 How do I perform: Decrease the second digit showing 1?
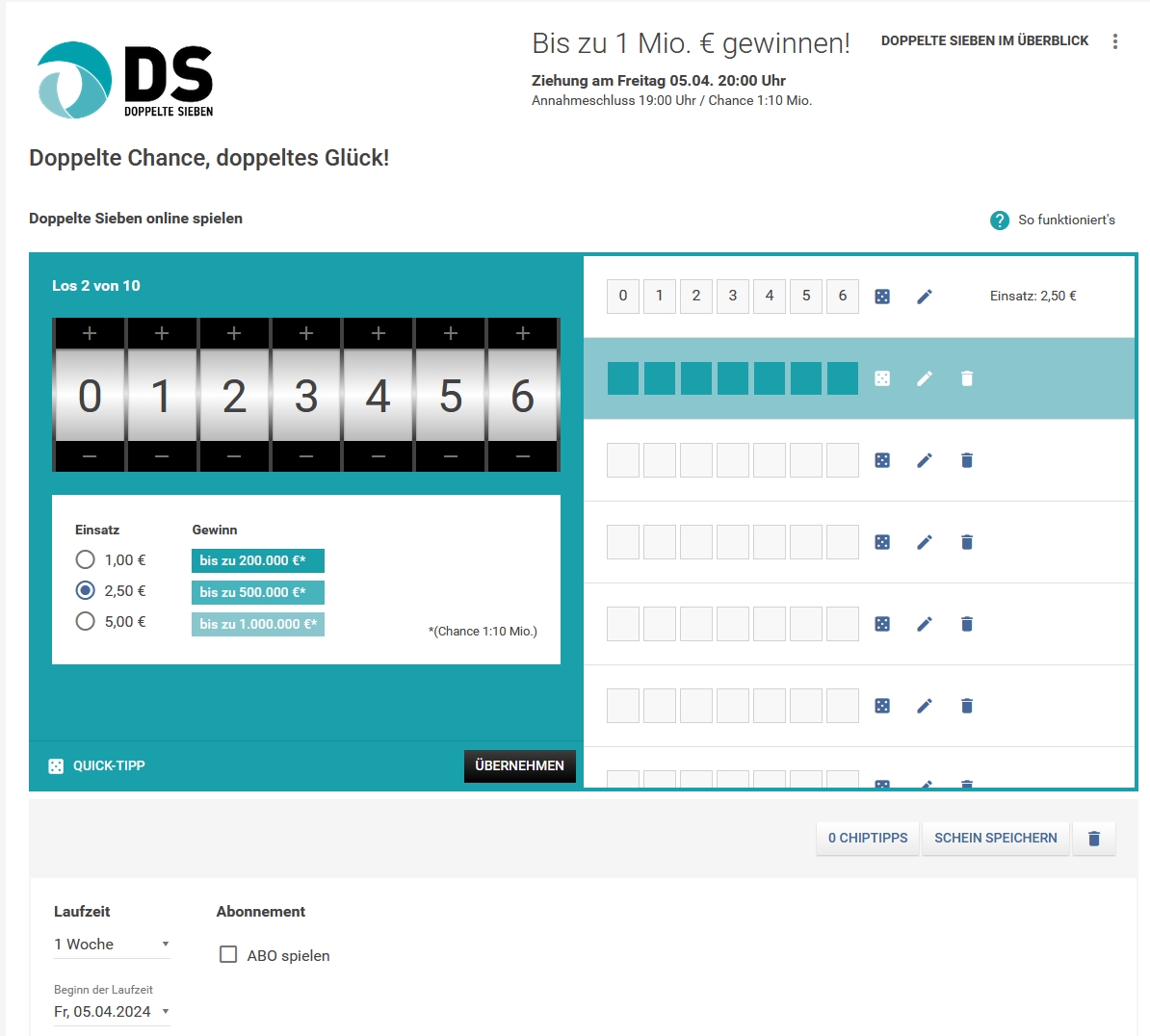tap(162, 456)
